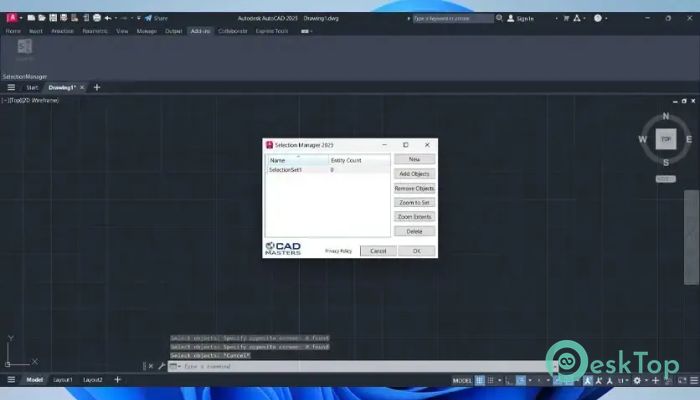Viewport: 700px width, 400px height.
Task: Expand the quick access toolbar customize dropdown
Action: click(139, 18)
